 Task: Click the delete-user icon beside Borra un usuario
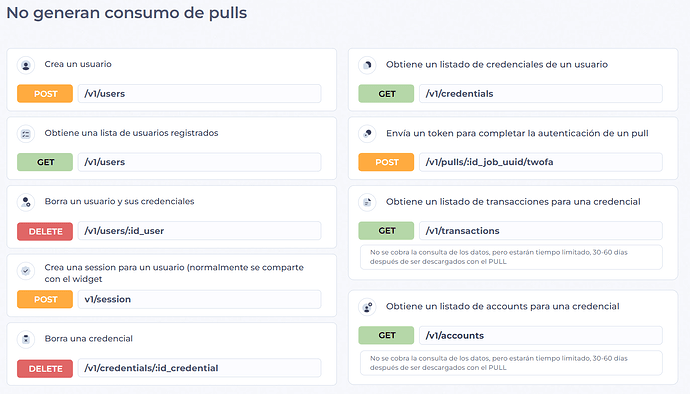pos(26,203)
